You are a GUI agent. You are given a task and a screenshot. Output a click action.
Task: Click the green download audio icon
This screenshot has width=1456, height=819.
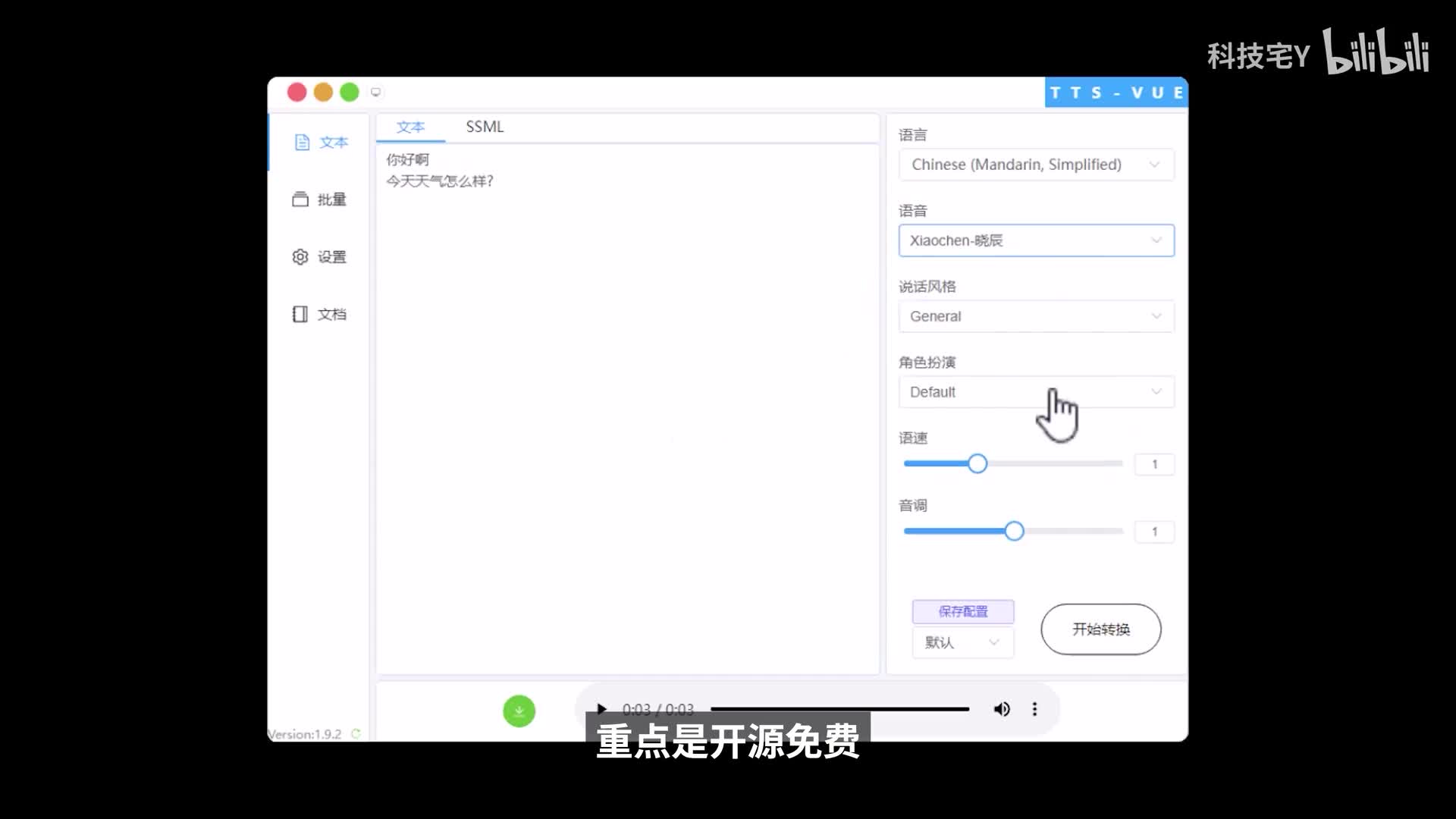click(519, 711)
